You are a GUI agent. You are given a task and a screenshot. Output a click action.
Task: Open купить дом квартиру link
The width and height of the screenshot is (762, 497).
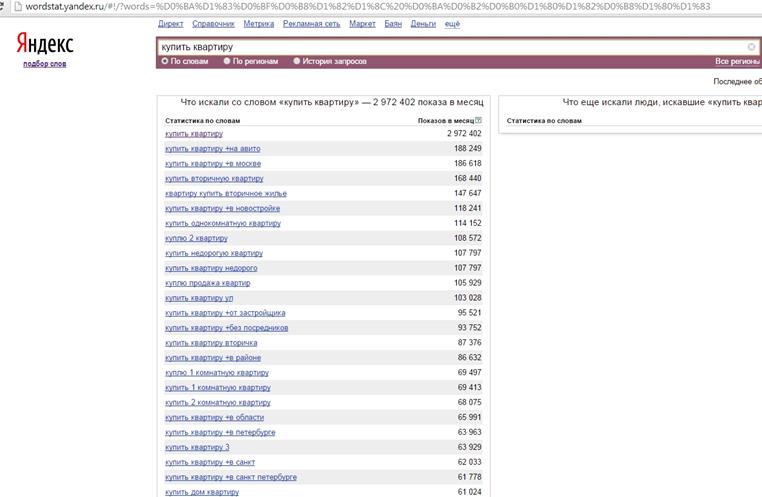click(x=202, y=492)
